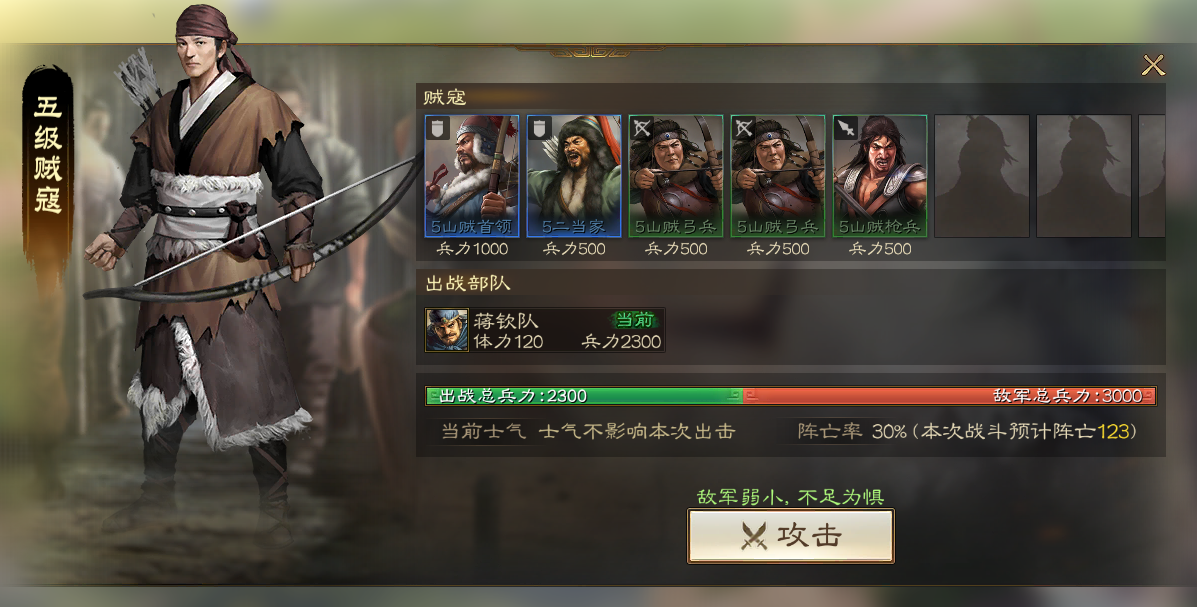Click bow icon on second 5山贼弓兵 card
The image size is (1197, 607).
(744, 128)
